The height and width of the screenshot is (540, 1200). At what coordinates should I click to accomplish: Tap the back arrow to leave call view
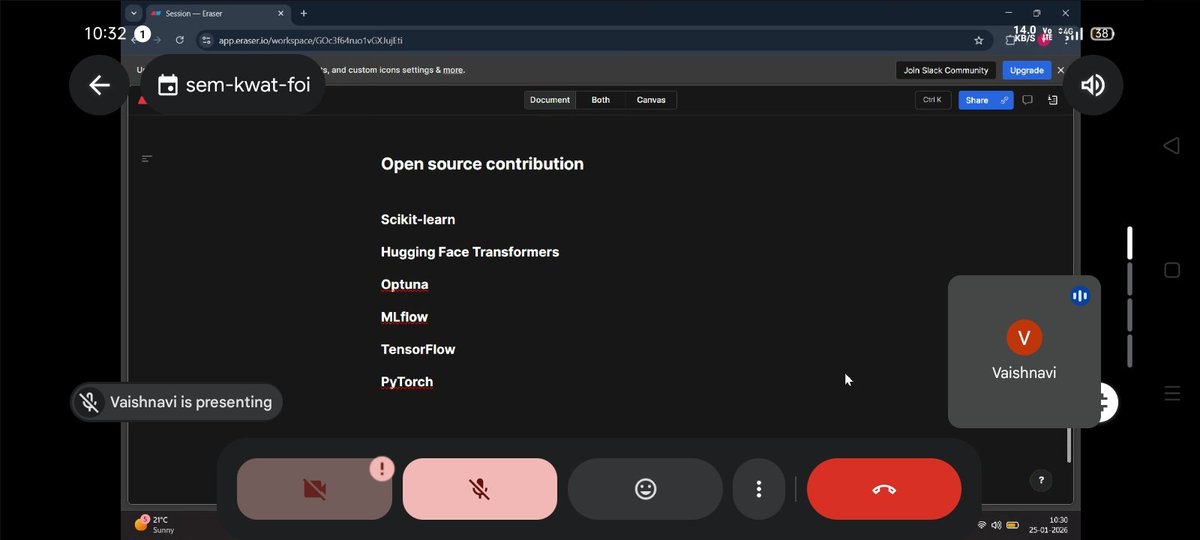(x=99, y=85)
